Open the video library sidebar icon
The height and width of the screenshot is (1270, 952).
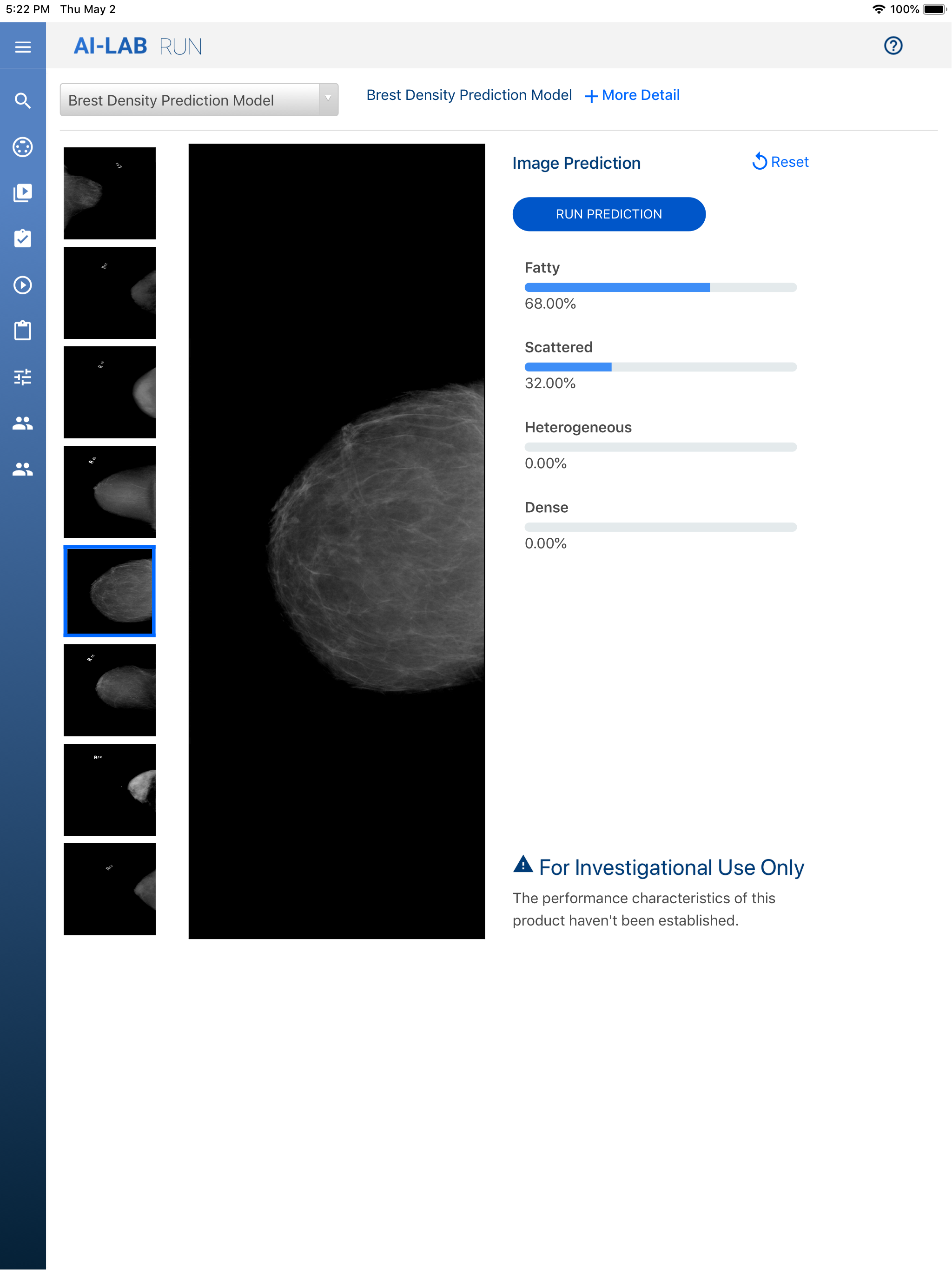(23, 193)
